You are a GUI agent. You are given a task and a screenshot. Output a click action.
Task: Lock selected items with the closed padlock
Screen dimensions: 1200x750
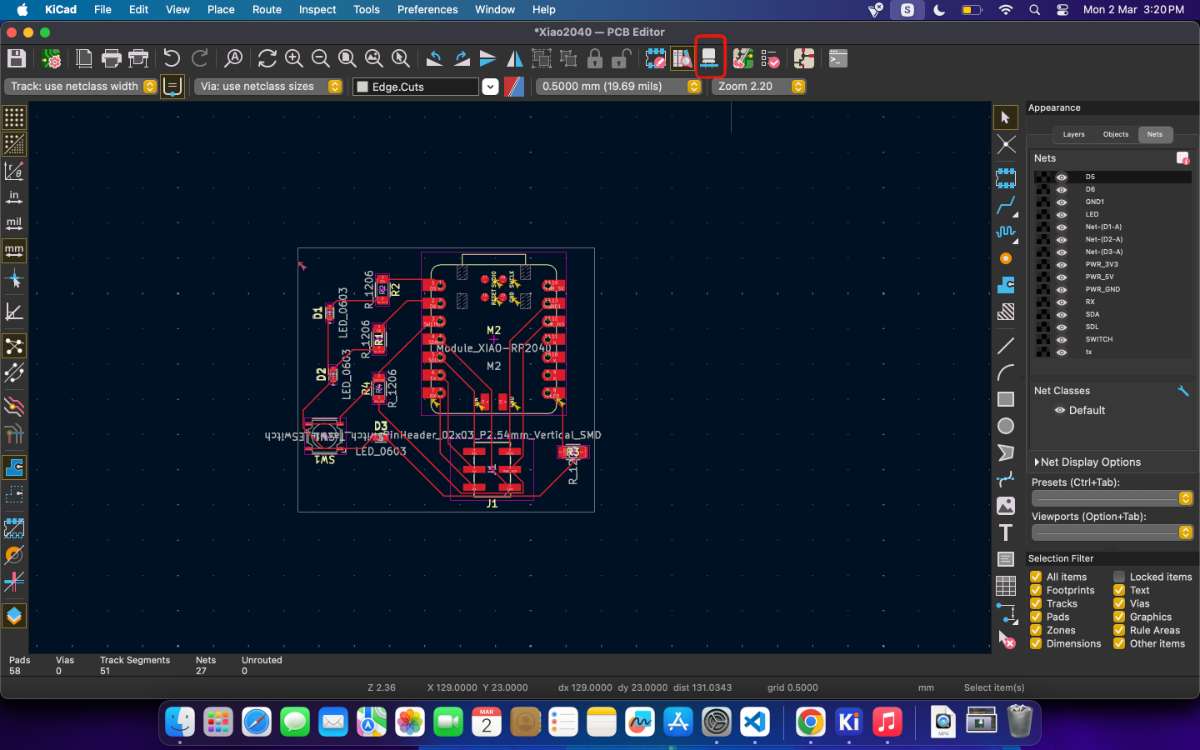595,59
